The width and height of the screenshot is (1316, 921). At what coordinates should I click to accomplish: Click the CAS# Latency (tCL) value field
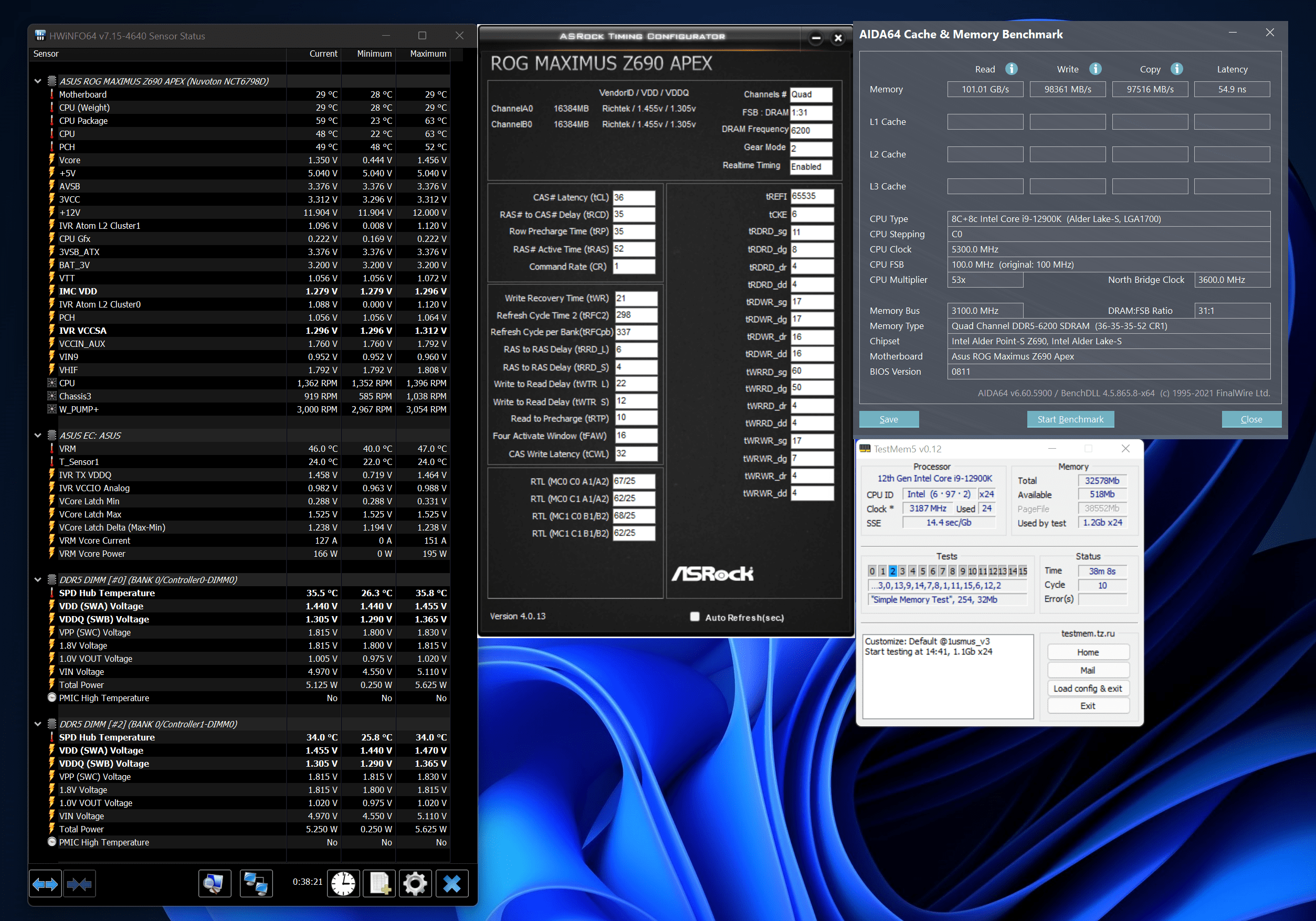click(634, 197)
